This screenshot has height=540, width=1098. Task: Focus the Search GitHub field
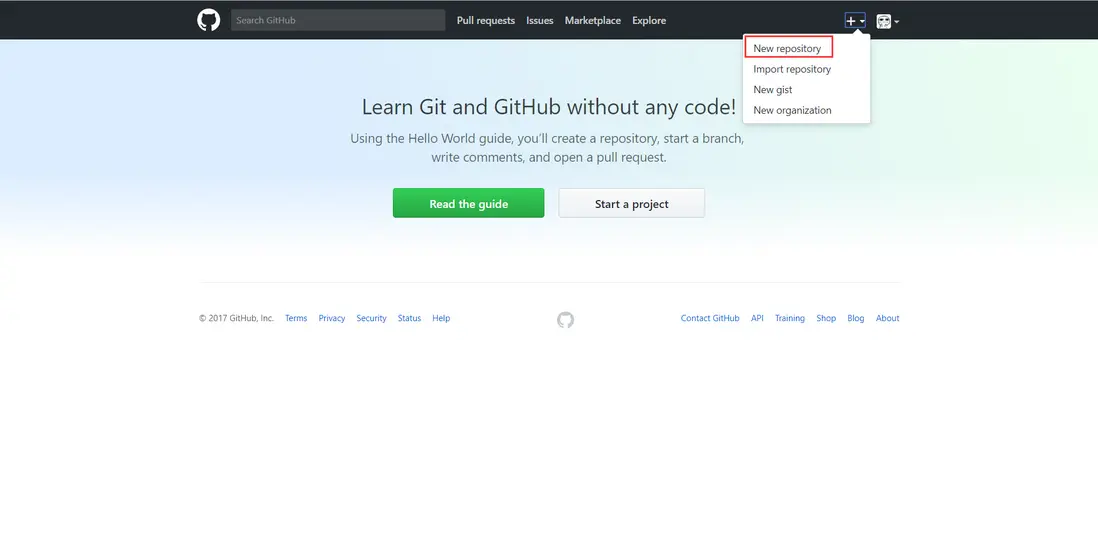[338, 20]
